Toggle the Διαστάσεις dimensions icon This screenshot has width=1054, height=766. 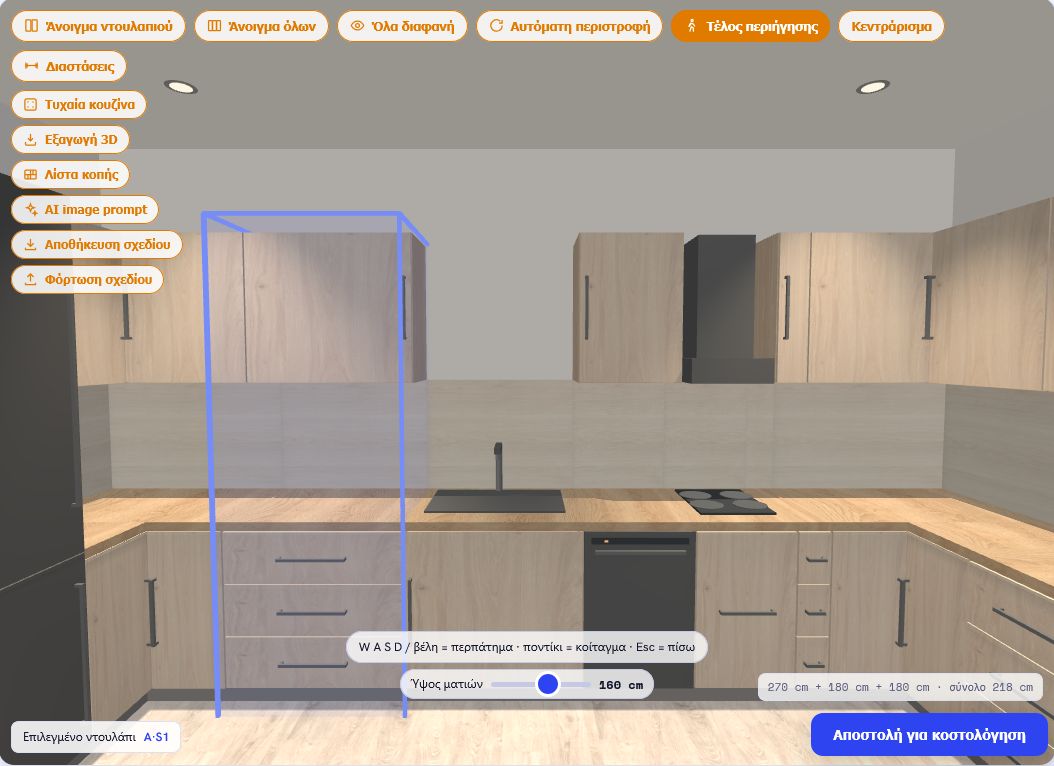point(31,66)
